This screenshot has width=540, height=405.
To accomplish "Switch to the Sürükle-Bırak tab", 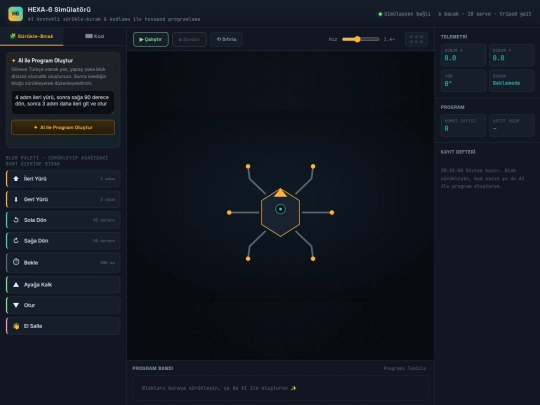I will tap(32, 36).
